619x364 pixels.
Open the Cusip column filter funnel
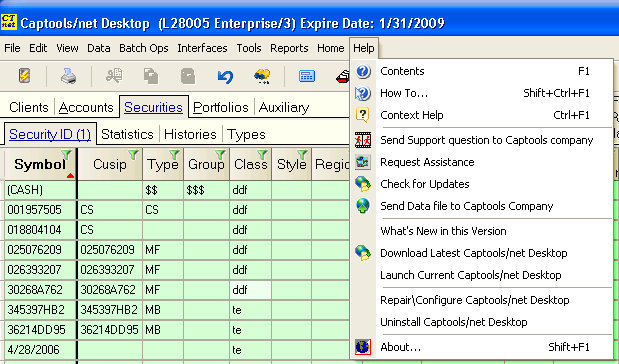[133, 154]
